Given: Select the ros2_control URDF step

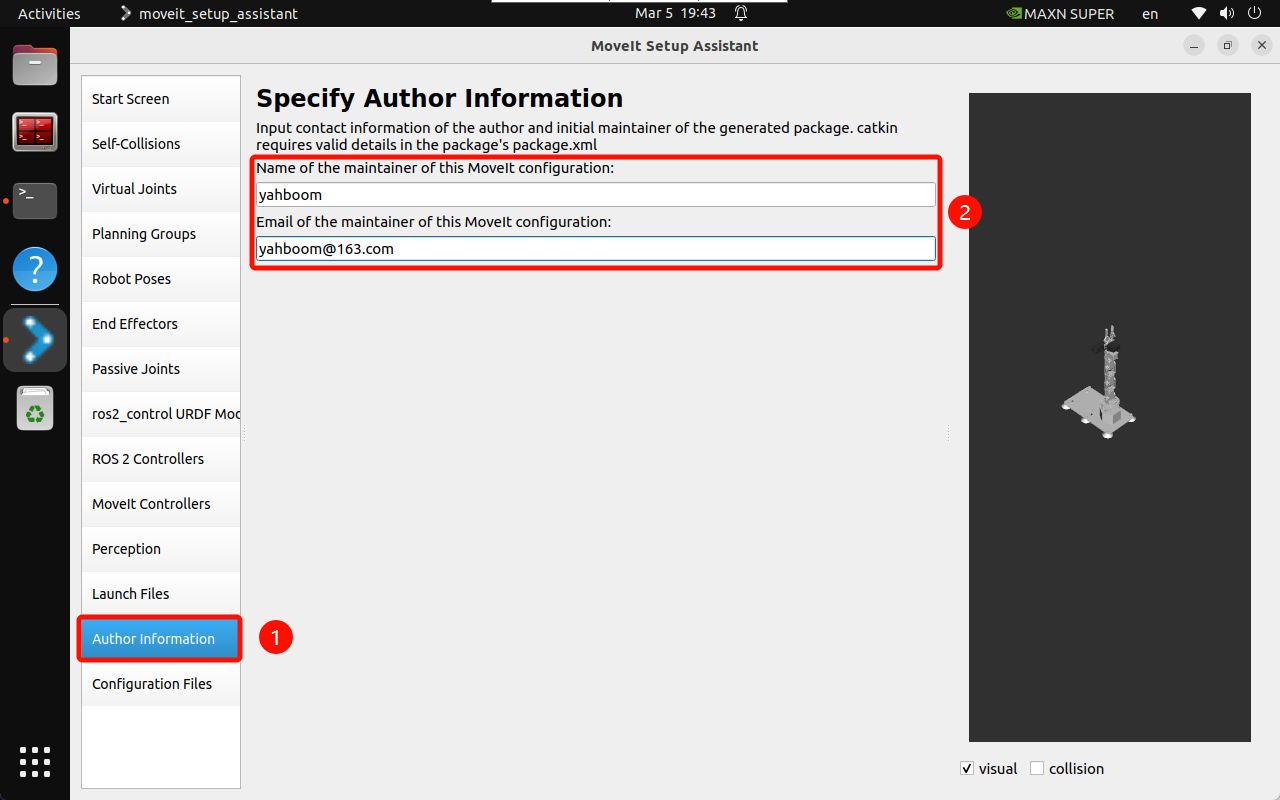Looking at the screenshot, I should point(161,414).
